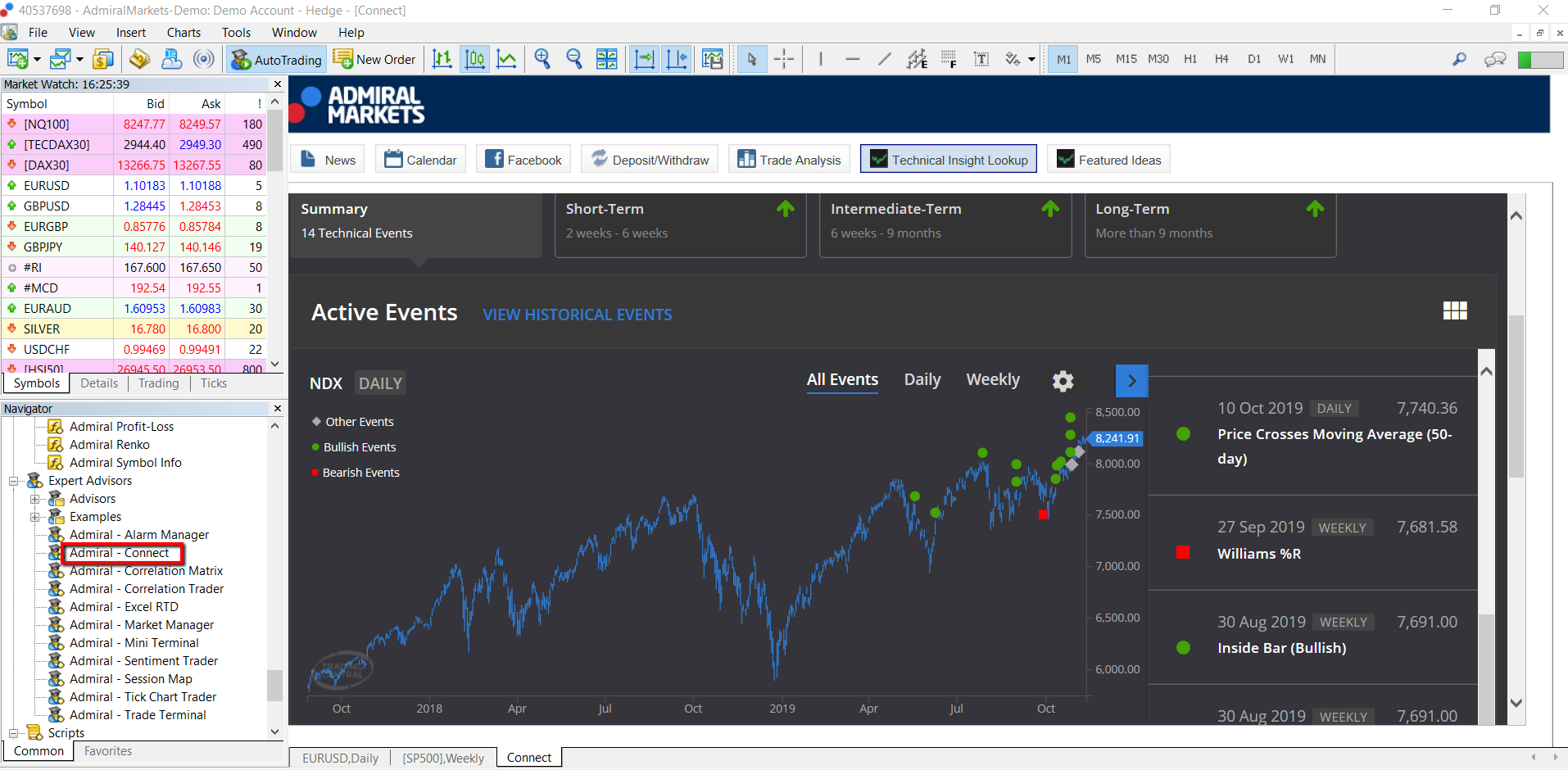Select the horizontal line drawing tool
The image size is (1568, 770).
pos(853,59)
